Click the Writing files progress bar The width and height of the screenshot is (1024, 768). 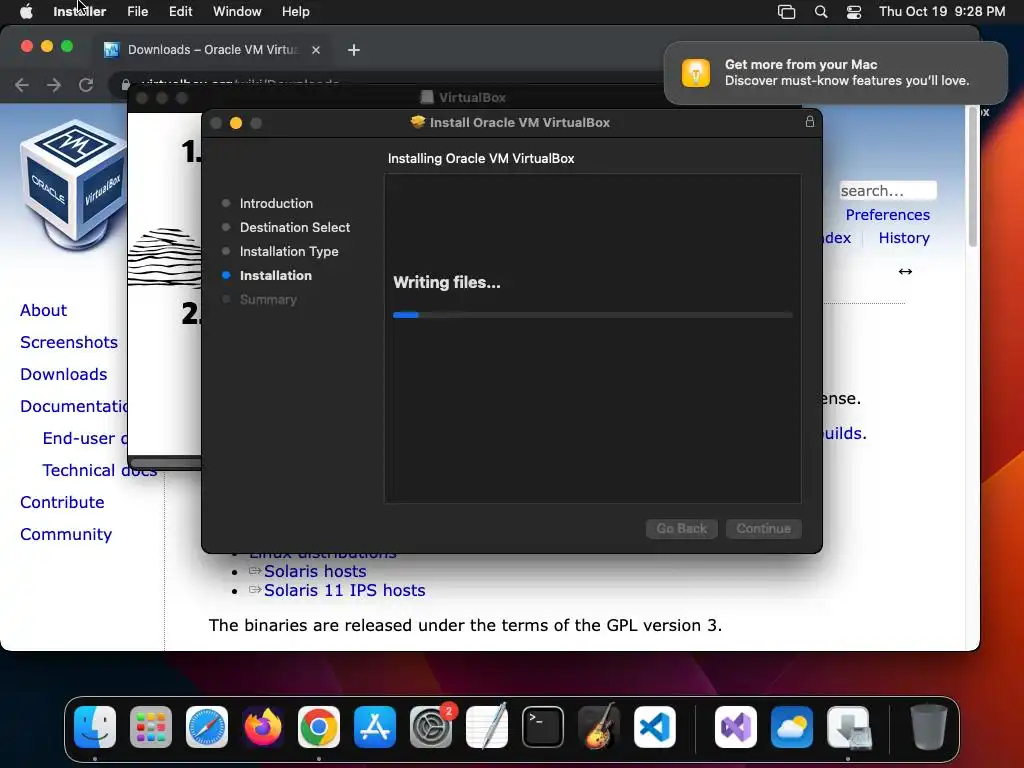point(592,315)
